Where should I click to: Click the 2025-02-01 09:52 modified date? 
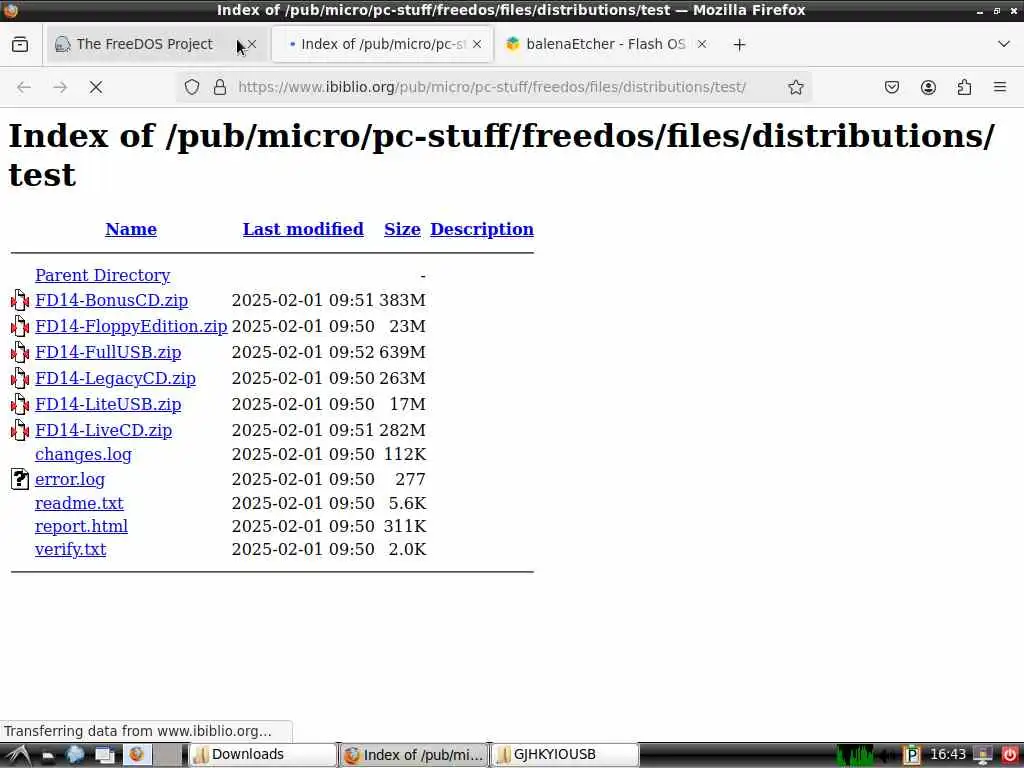click(303, 352)
